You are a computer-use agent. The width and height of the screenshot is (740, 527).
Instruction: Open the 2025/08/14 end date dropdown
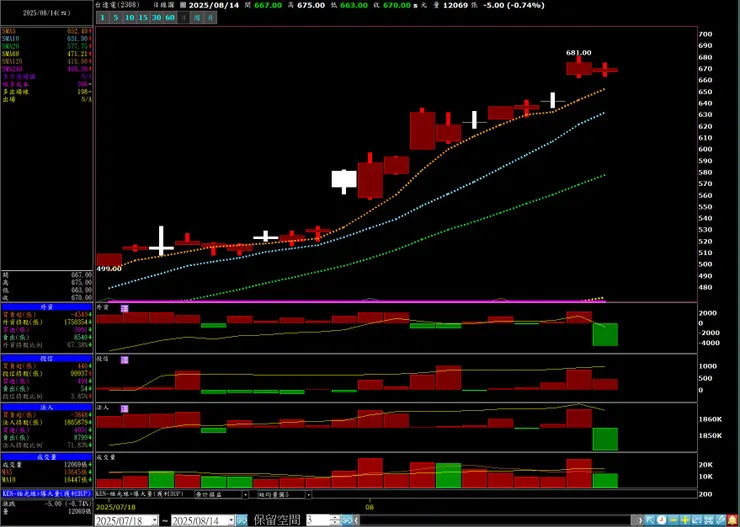click(231, 520)
